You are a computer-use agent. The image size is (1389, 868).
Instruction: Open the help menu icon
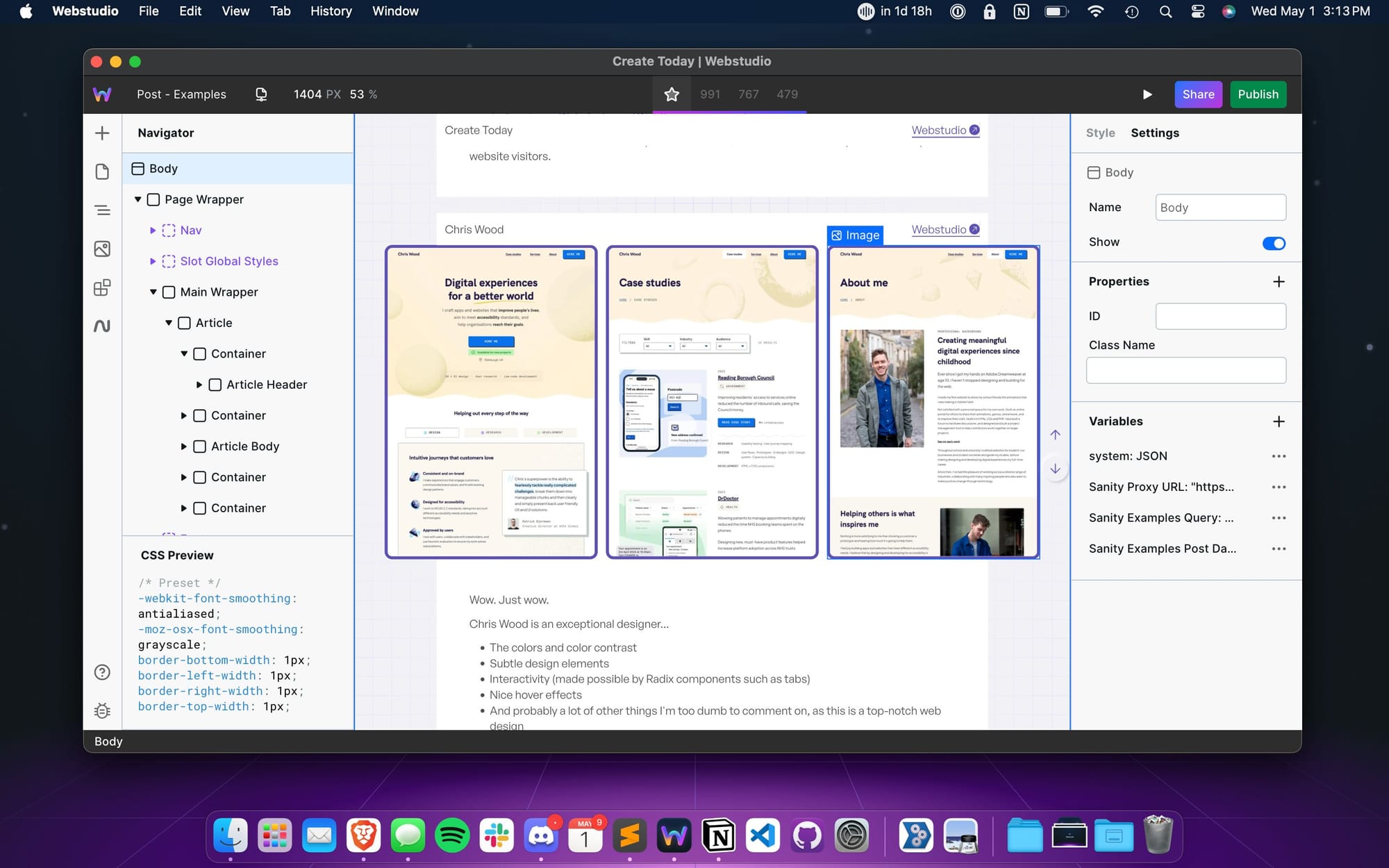pos(102,672)
